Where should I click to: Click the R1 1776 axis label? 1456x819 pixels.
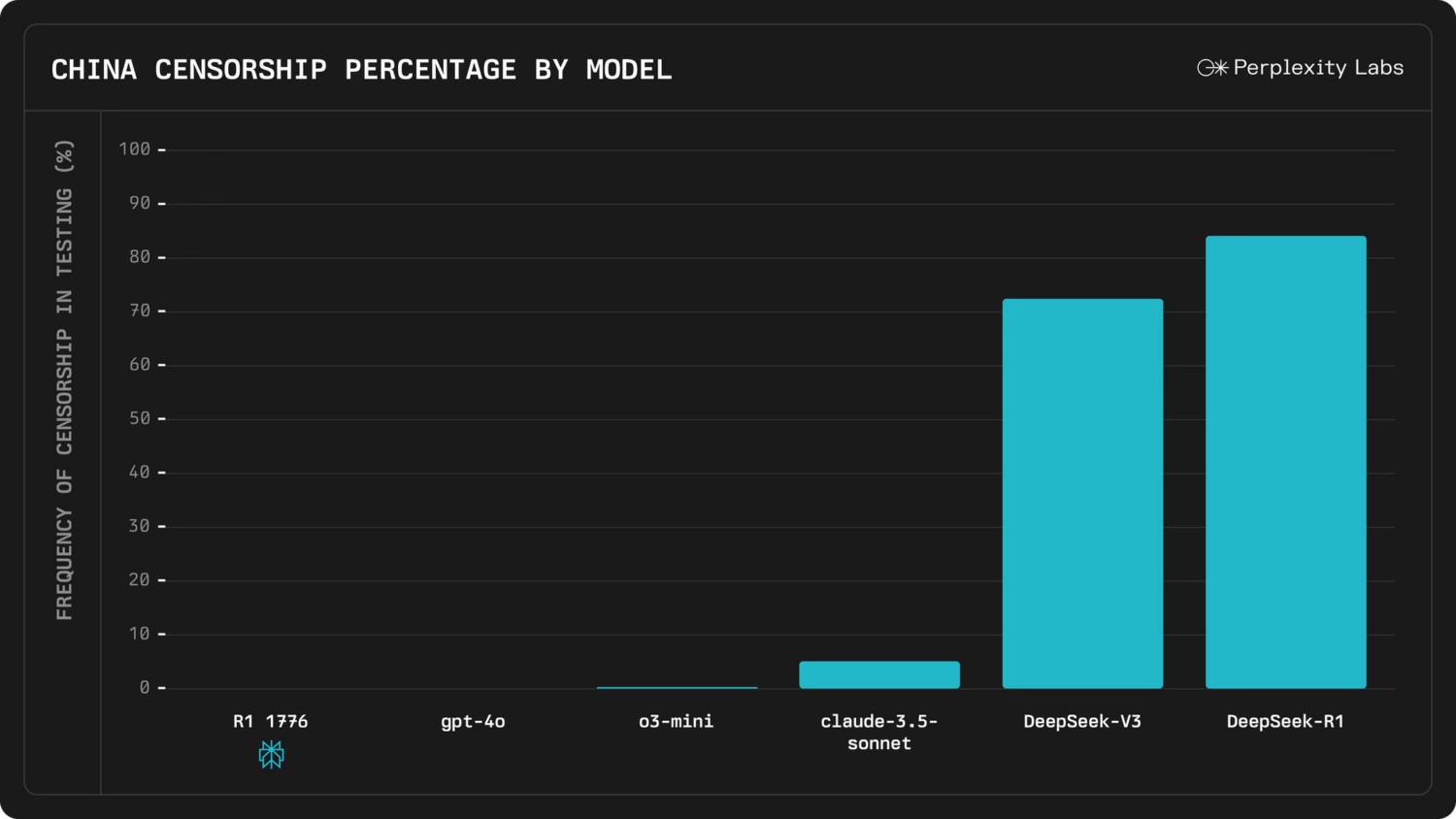[271, 721]
